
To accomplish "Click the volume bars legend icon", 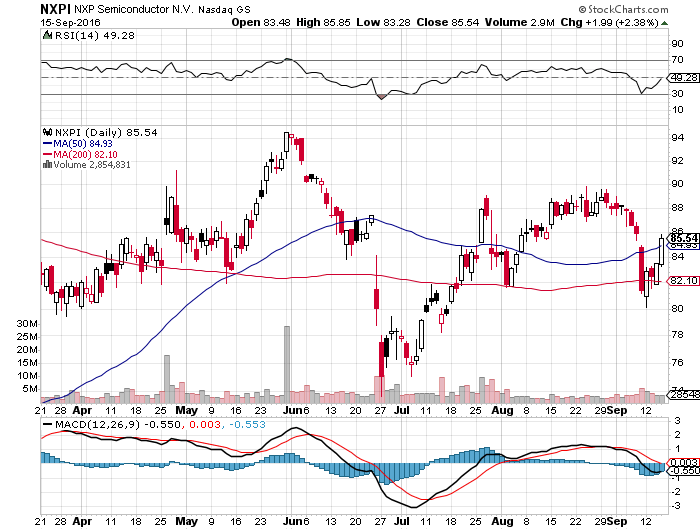I will pyautogui.click(x=47, y=164).
